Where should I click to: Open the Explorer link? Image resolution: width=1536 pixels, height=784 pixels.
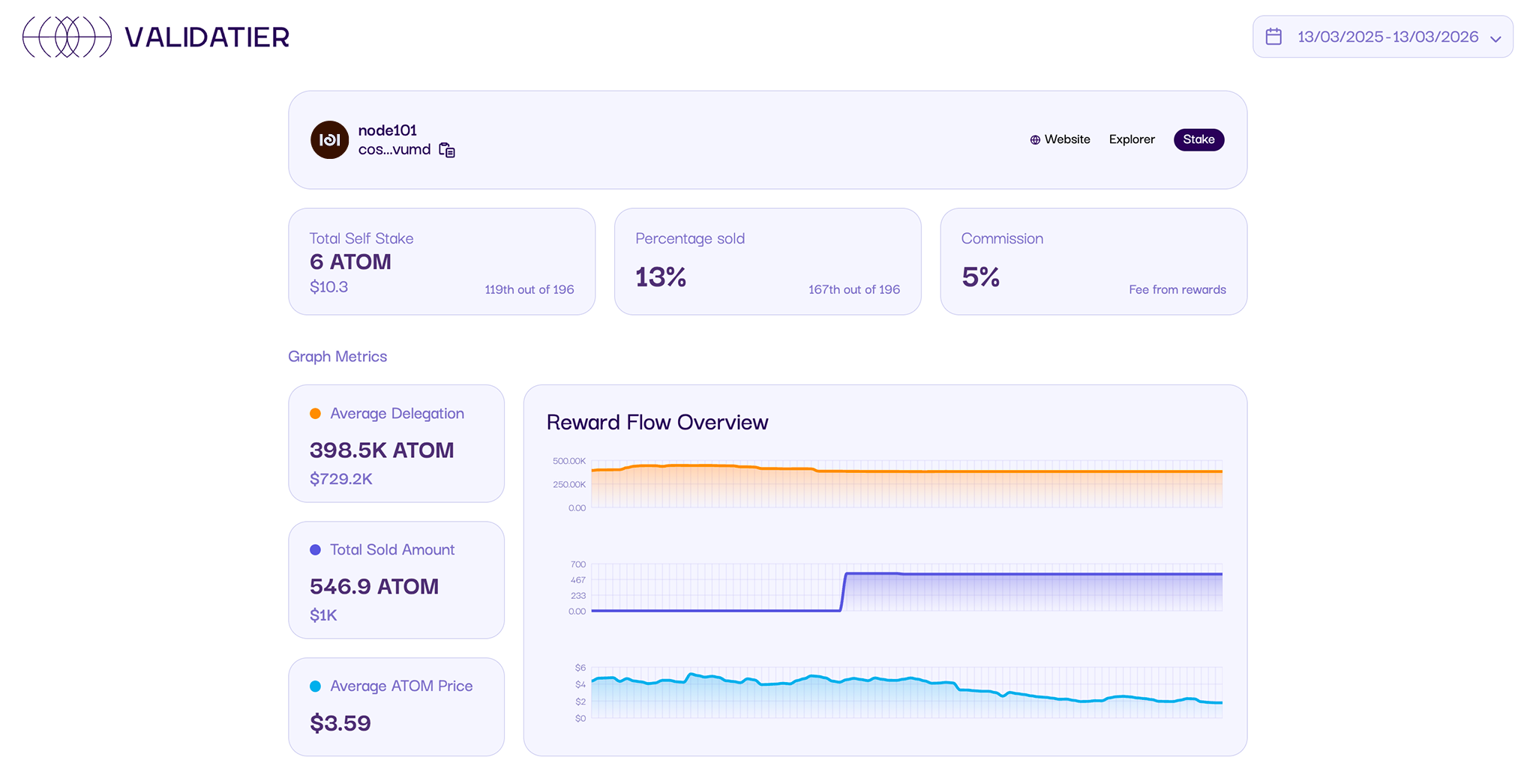click(1132, 139)
